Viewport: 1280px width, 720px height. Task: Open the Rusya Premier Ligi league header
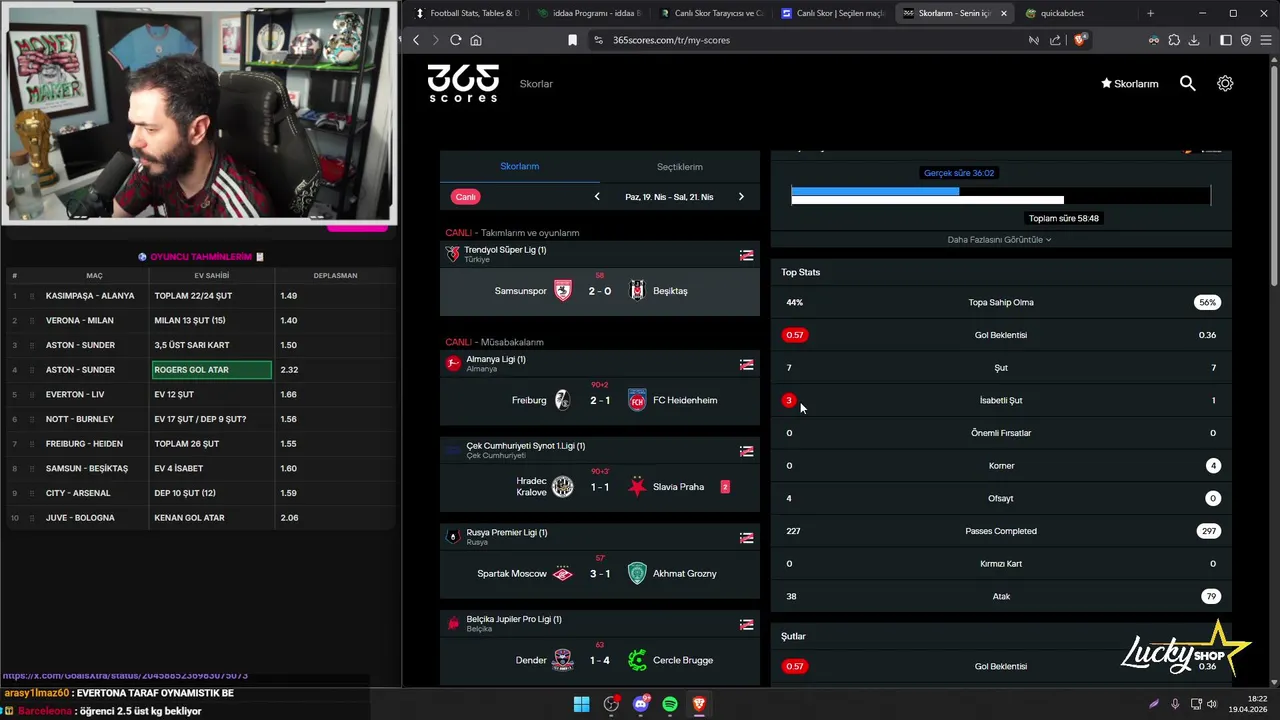tap(600, 537)
